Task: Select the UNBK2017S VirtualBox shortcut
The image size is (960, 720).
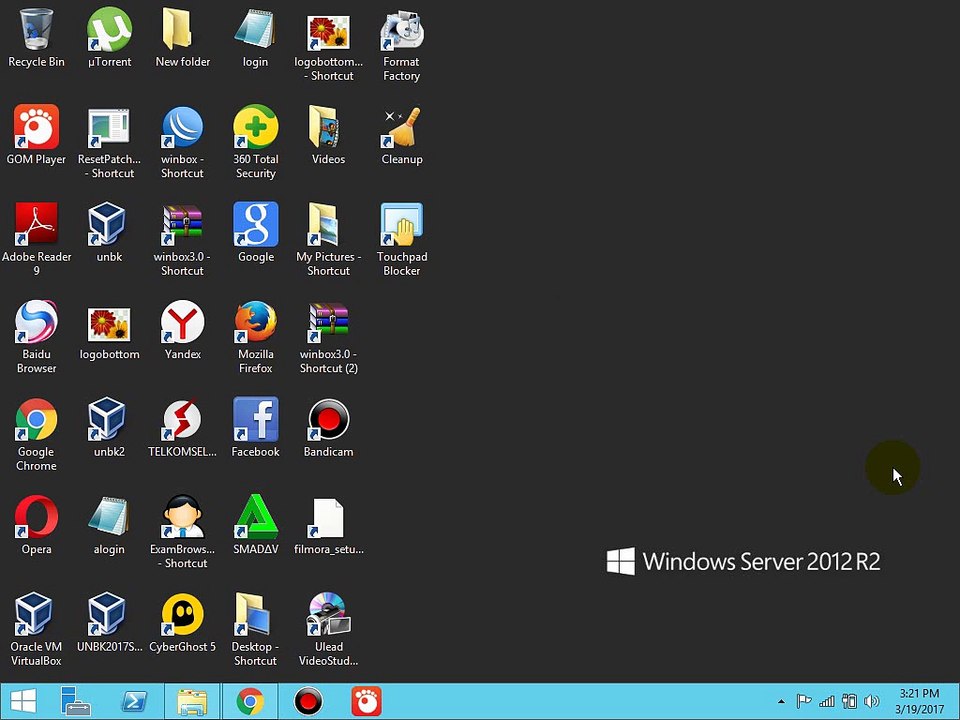Action: pyautogui.click(x=109, y=621)
